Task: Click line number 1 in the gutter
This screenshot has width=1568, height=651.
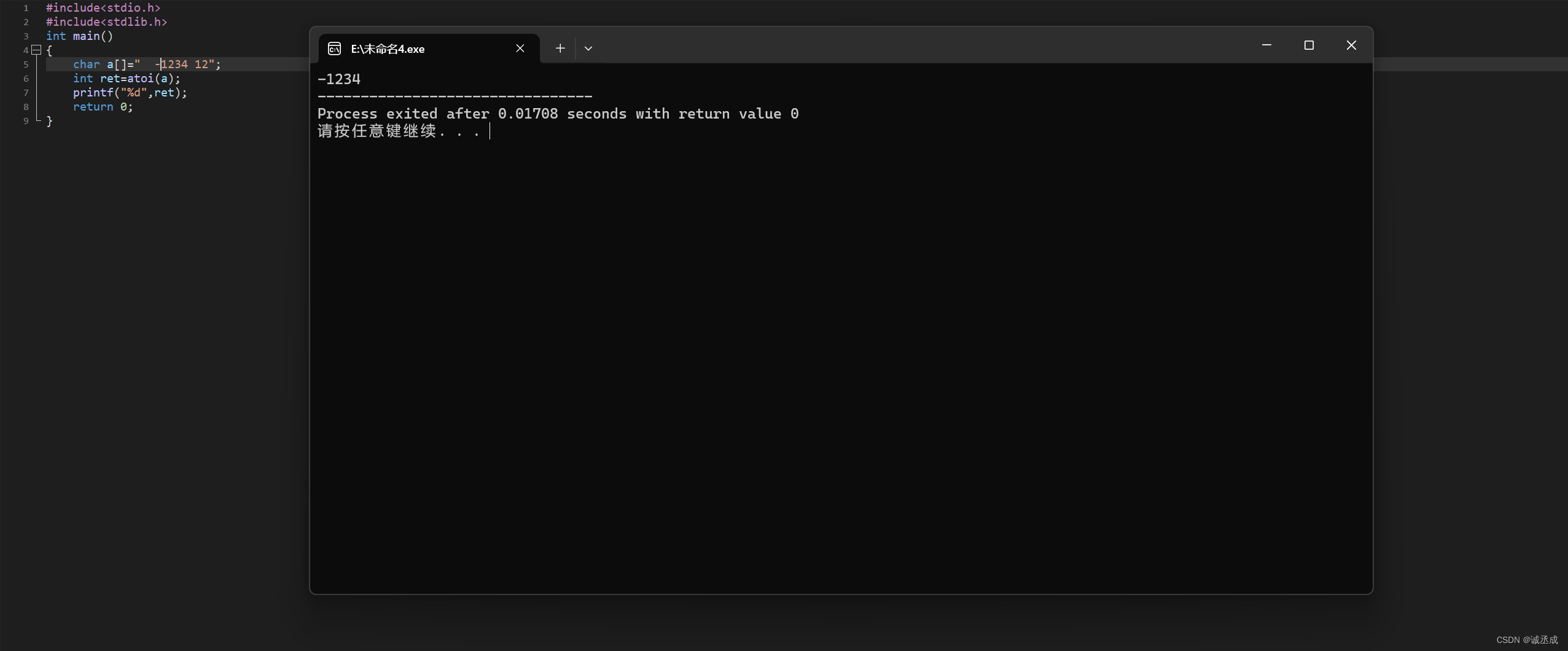Action: pos(26,7)
